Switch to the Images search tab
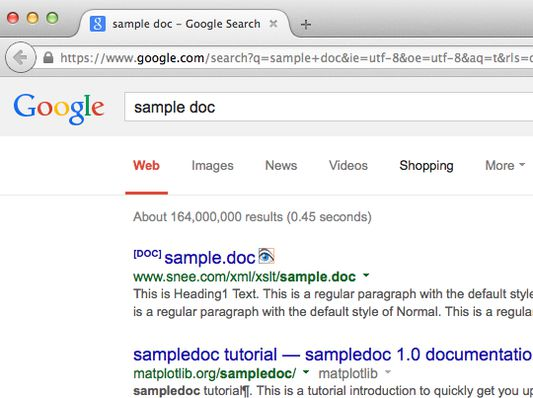This screenshot has width=533, height=398. pos(212,166)
